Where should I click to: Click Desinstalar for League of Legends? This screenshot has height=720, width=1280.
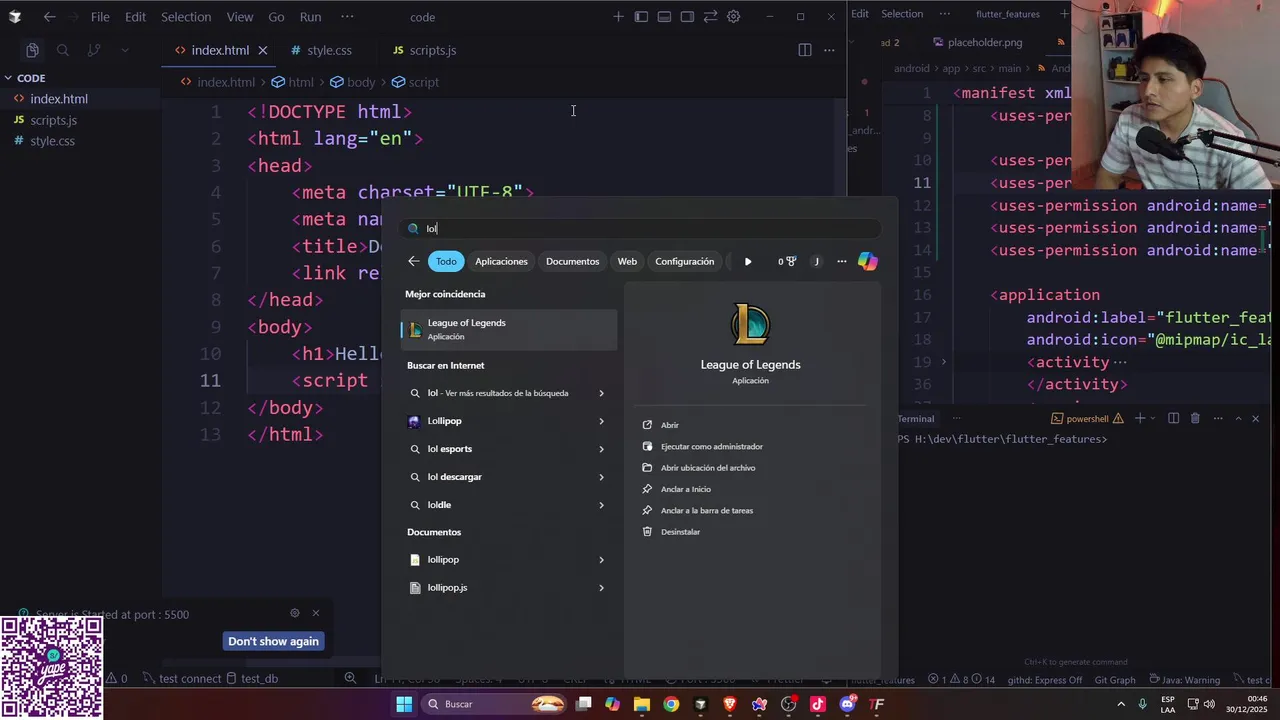[680, 532]
